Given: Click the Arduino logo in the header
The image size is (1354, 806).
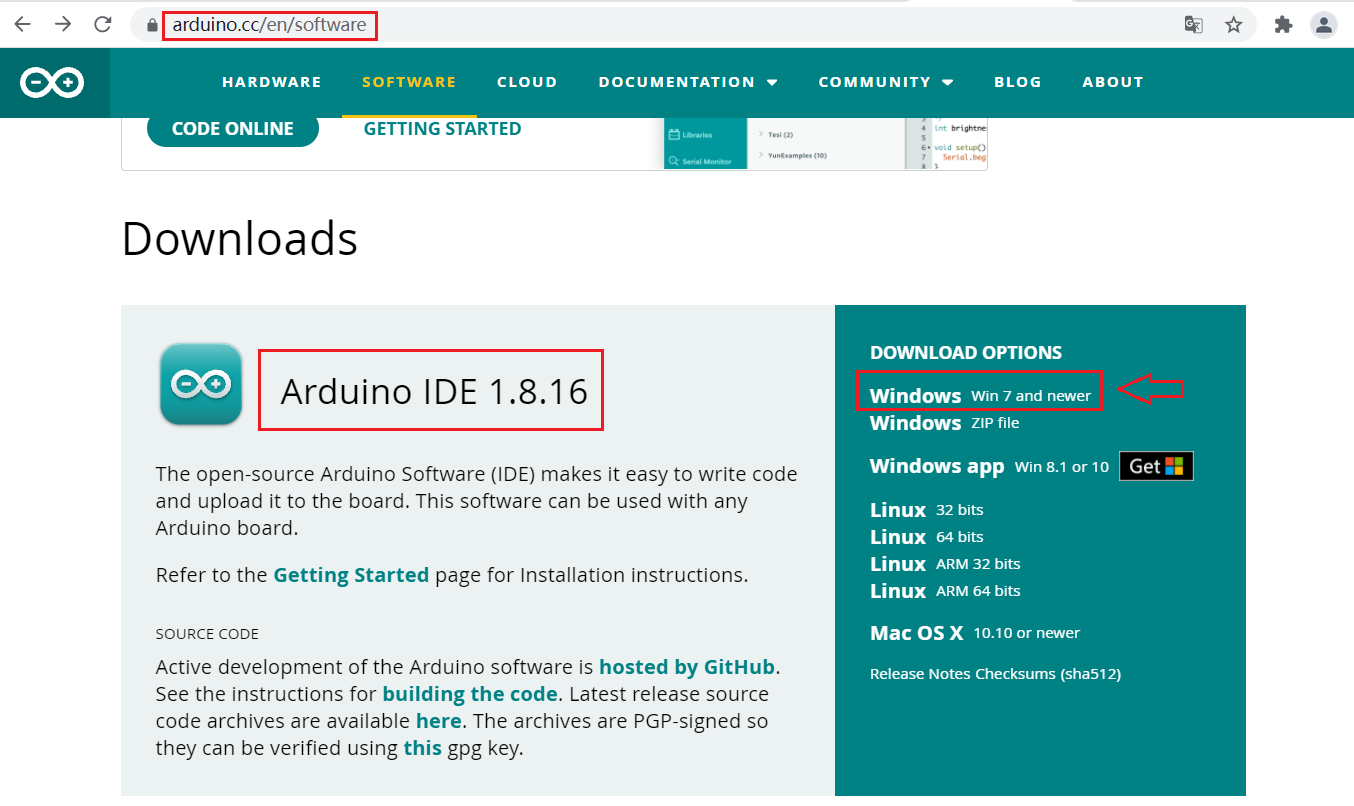Looking at the screenshot, I should click(x=54, y=83).
